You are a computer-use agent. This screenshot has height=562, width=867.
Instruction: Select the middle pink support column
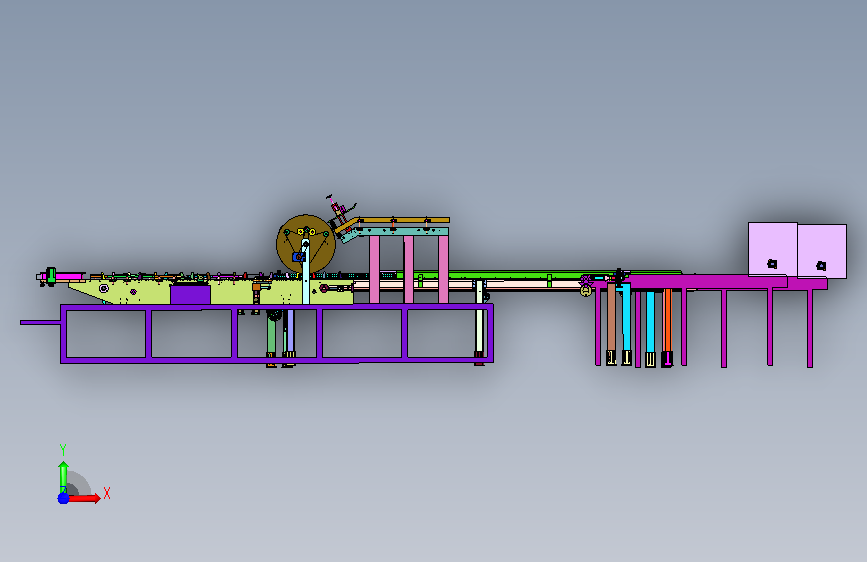point(409,270)
